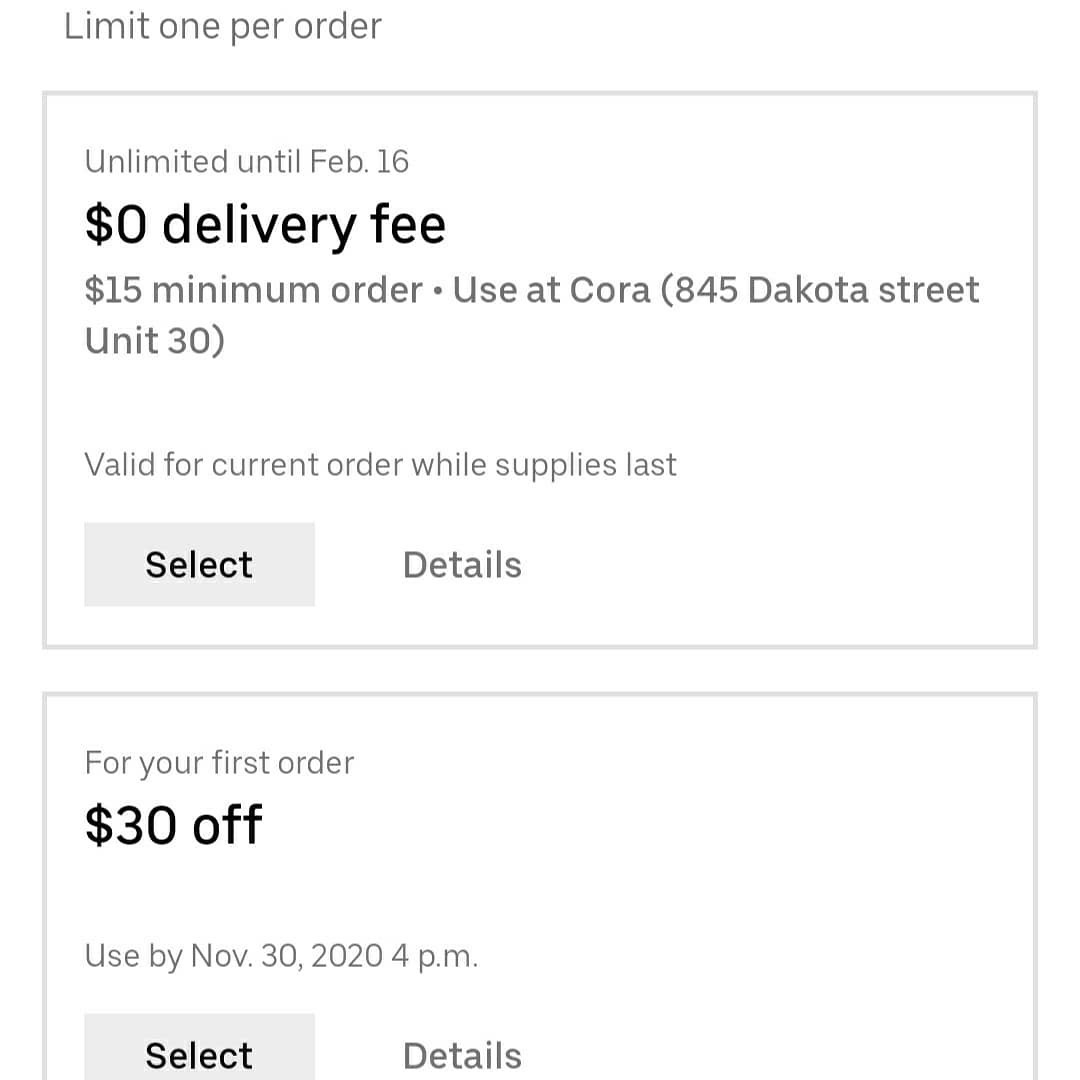
Task: Select the $30 off promotion
Action: (199, 1052)
